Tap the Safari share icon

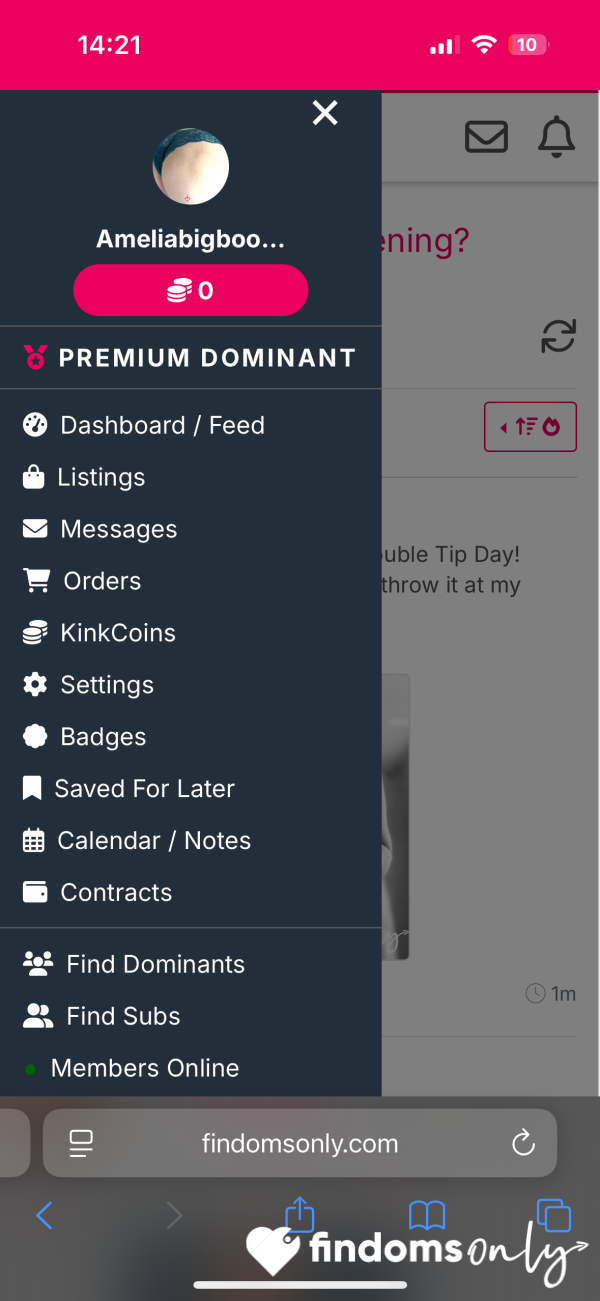pyautogui.click(x=300, y=1214)
